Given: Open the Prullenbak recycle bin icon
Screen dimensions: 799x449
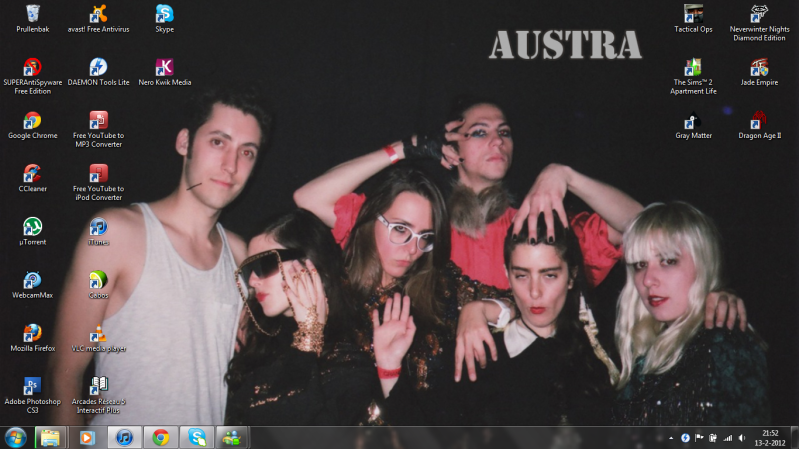Looking at the screenshot, I should point(32,15).
